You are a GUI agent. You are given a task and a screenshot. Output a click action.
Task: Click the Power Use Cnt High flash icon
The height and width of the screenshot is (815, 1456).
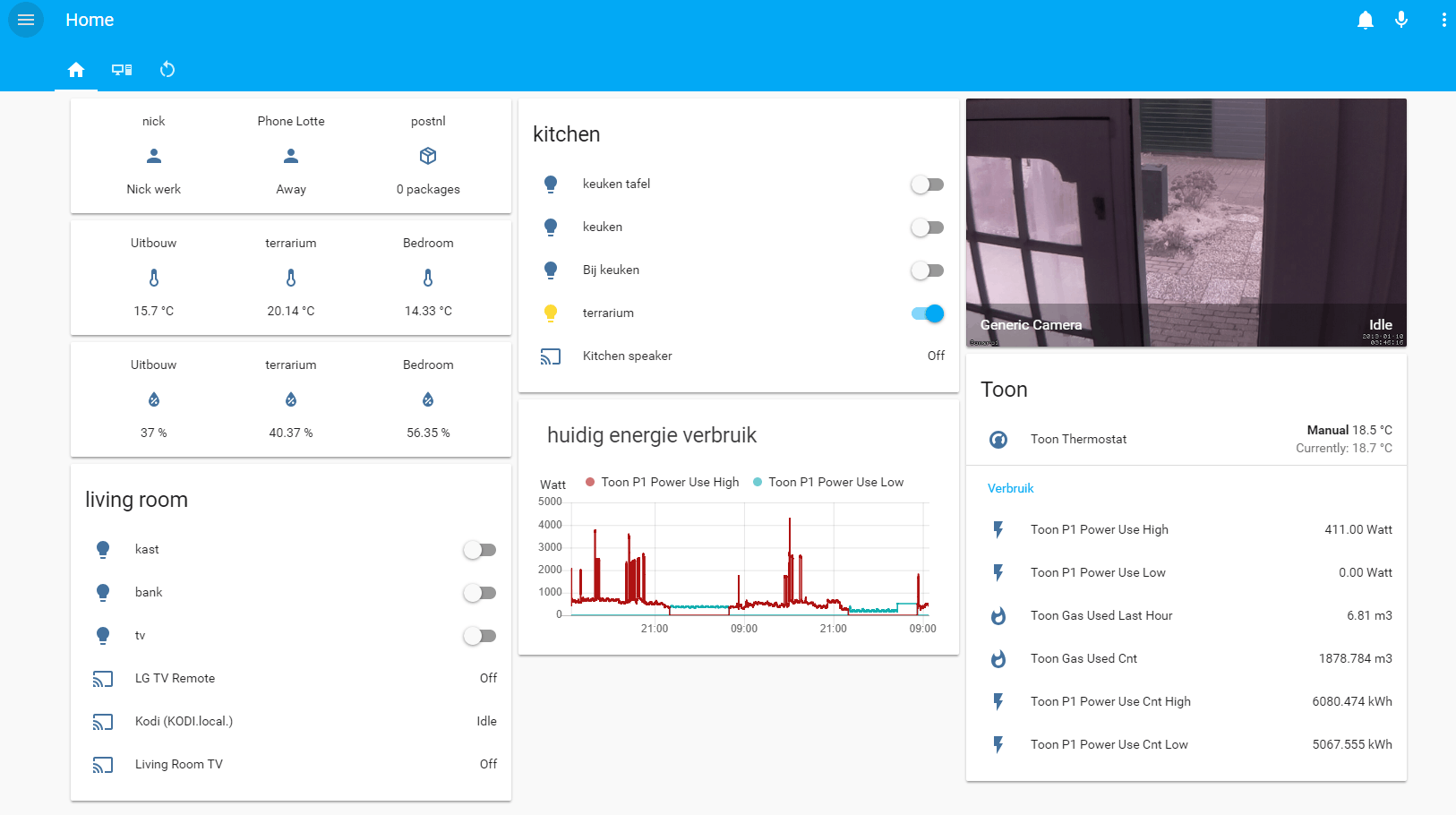[998, 702]
